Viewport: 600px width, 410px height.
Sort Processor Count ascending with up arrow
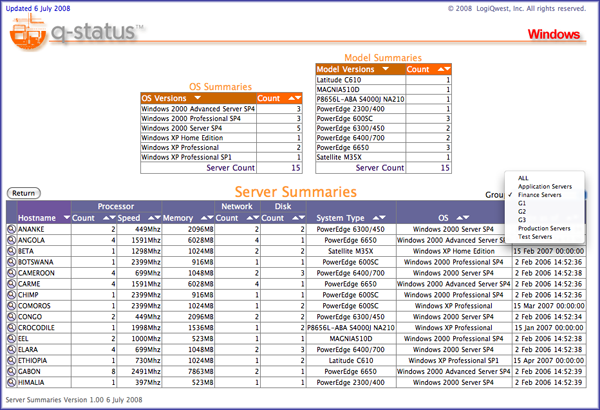[x=106, y=217]
